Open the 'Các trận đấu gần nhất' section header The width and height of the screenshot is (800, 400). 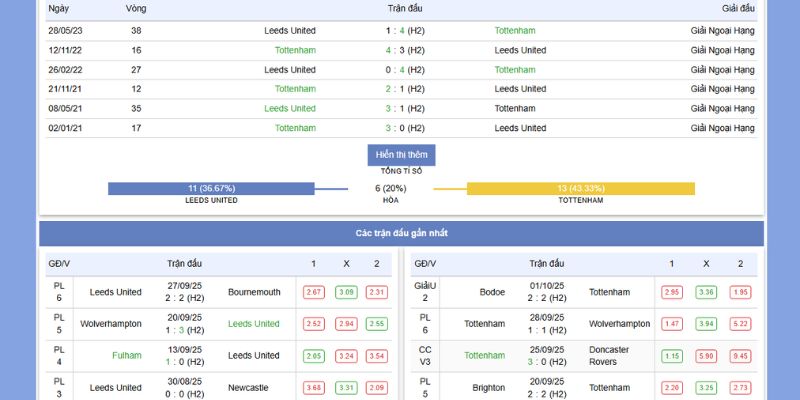tap(401, 233)
